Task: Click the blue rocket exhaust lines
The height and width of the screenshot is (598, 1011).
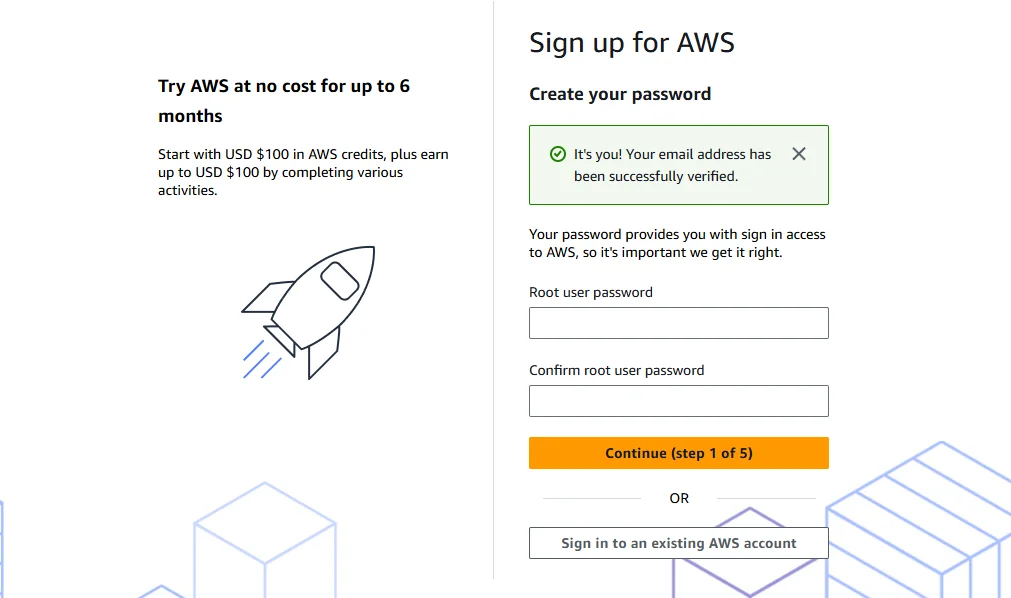Action: [x=260, y=360]
